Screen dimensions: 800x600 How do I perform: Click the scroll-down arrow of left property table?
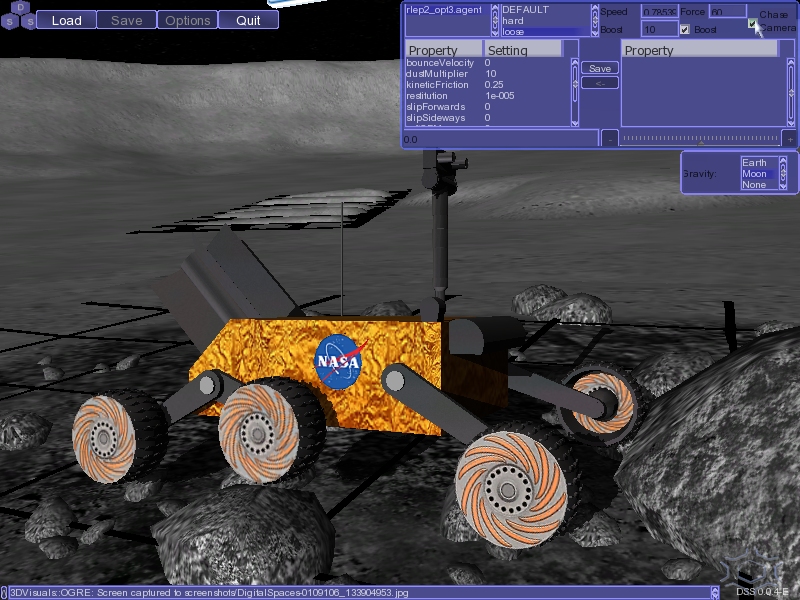point(575,122)
